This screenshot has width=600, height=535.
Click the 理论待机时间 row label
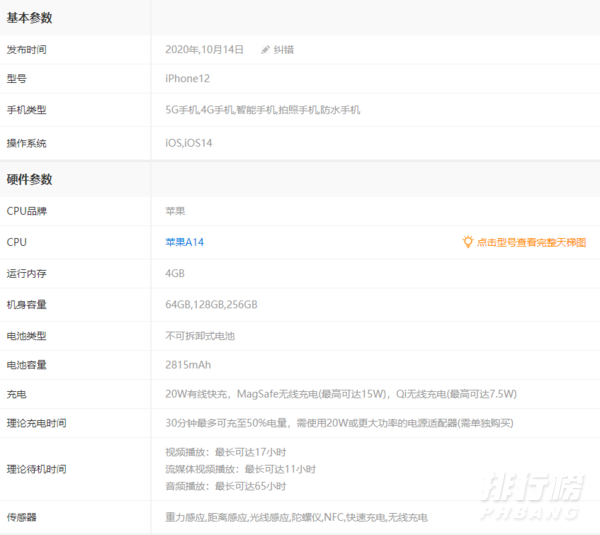[36, 469]
